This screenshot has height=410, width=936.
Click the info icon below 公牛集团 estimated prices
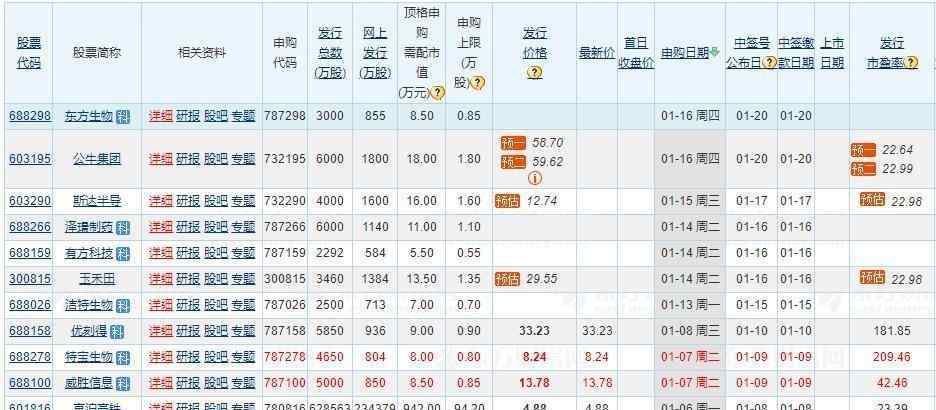[x=535, y=179]
